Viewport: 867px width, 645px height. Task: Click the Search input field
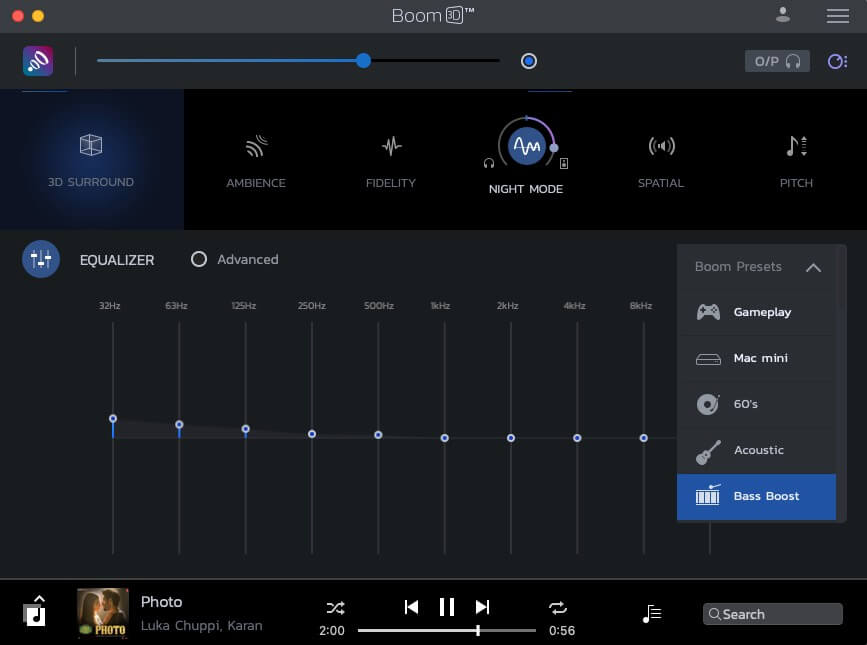point(772,614)
